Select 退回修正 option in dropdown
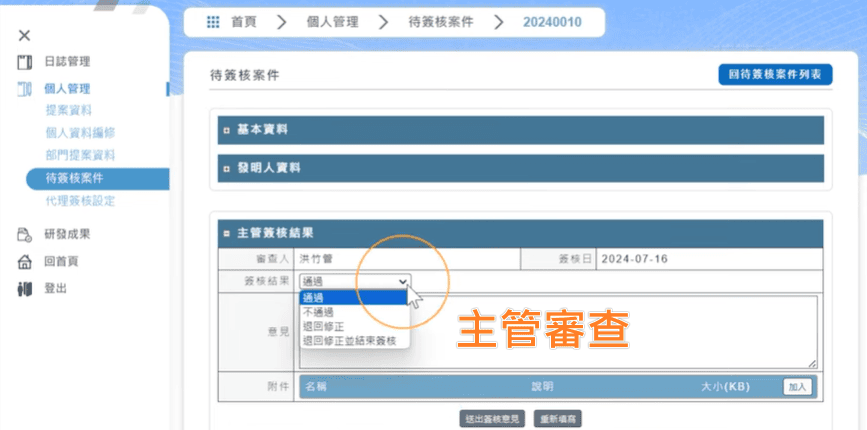The width and height of the screenshot is (867, 430). (322, 326)
